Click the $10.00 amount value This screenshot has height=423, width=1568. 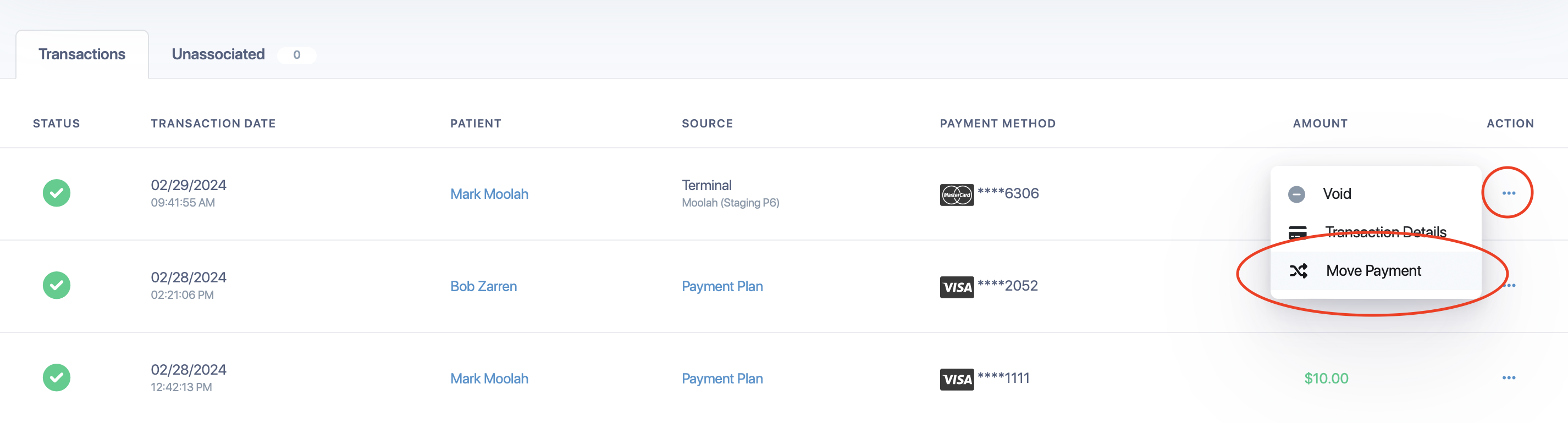(x=1326, y=378)
